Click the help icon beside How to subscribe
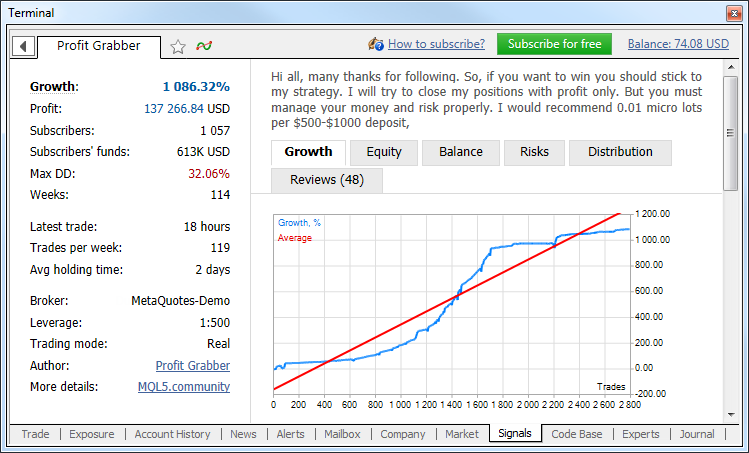 pyautogui.click(x=376, y=44)
